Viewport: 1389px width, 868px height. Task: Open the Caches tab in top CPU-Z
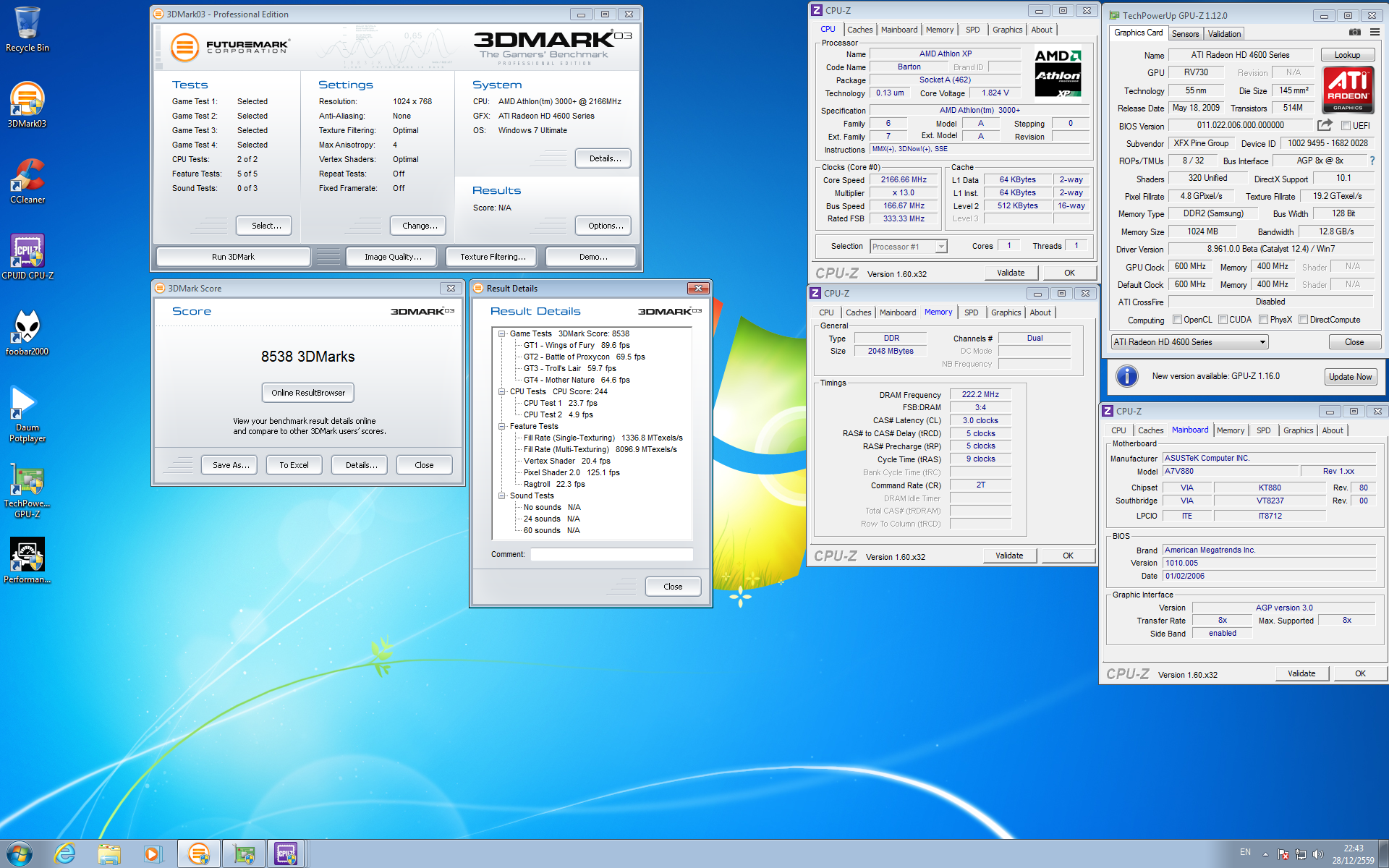click(859, 30)
